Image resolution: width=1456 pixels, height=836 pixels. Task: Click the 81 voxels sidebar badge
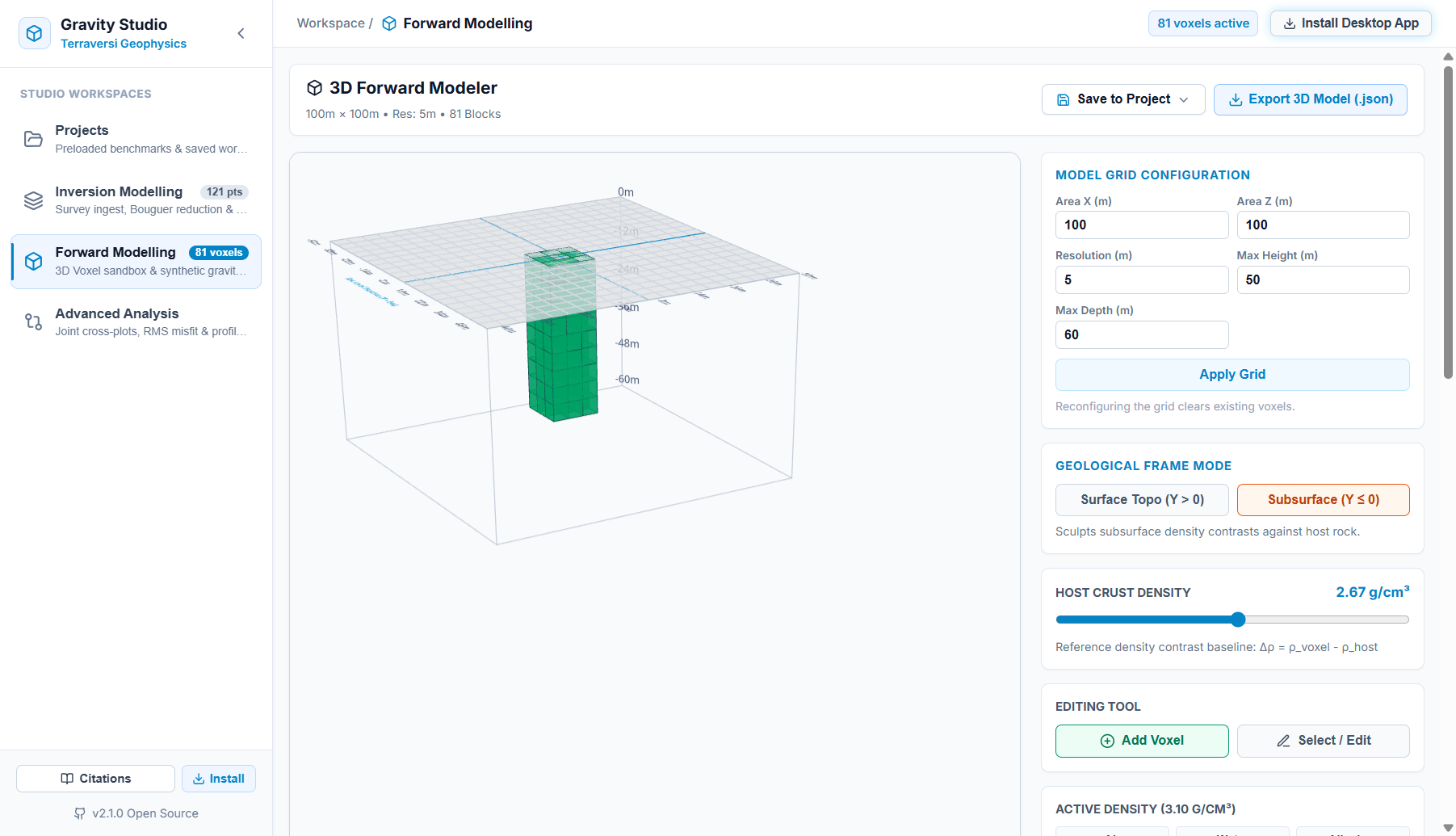coord(219,253)
